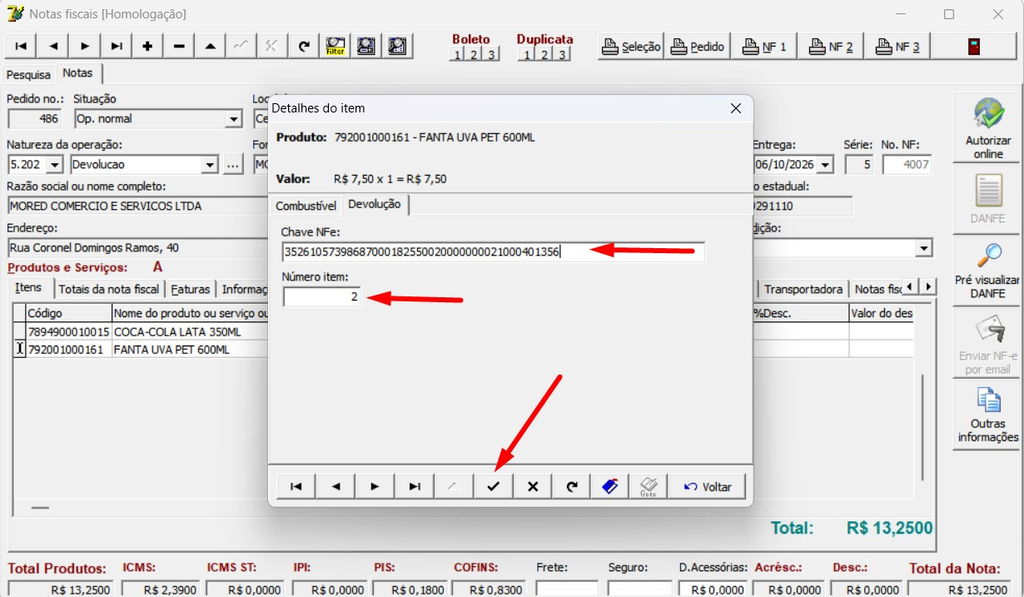Image resolution: width=1024 pixels, height=597 pixels.
Task: Click the Frete value field
Action: click(567, 589)
